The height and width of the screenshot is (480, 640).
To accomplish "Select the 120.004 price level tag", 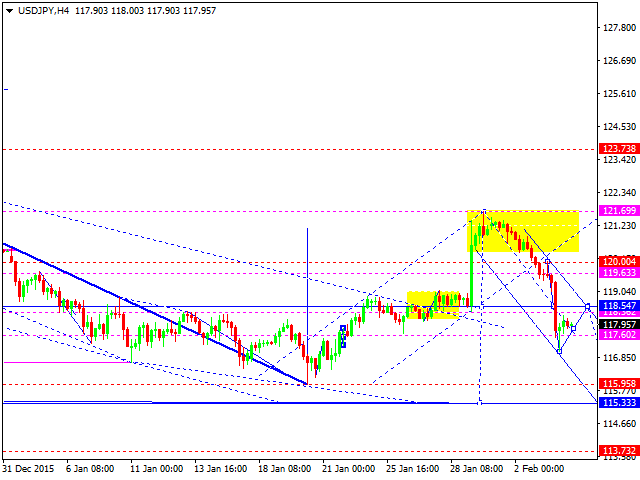I will click(619, 261).
